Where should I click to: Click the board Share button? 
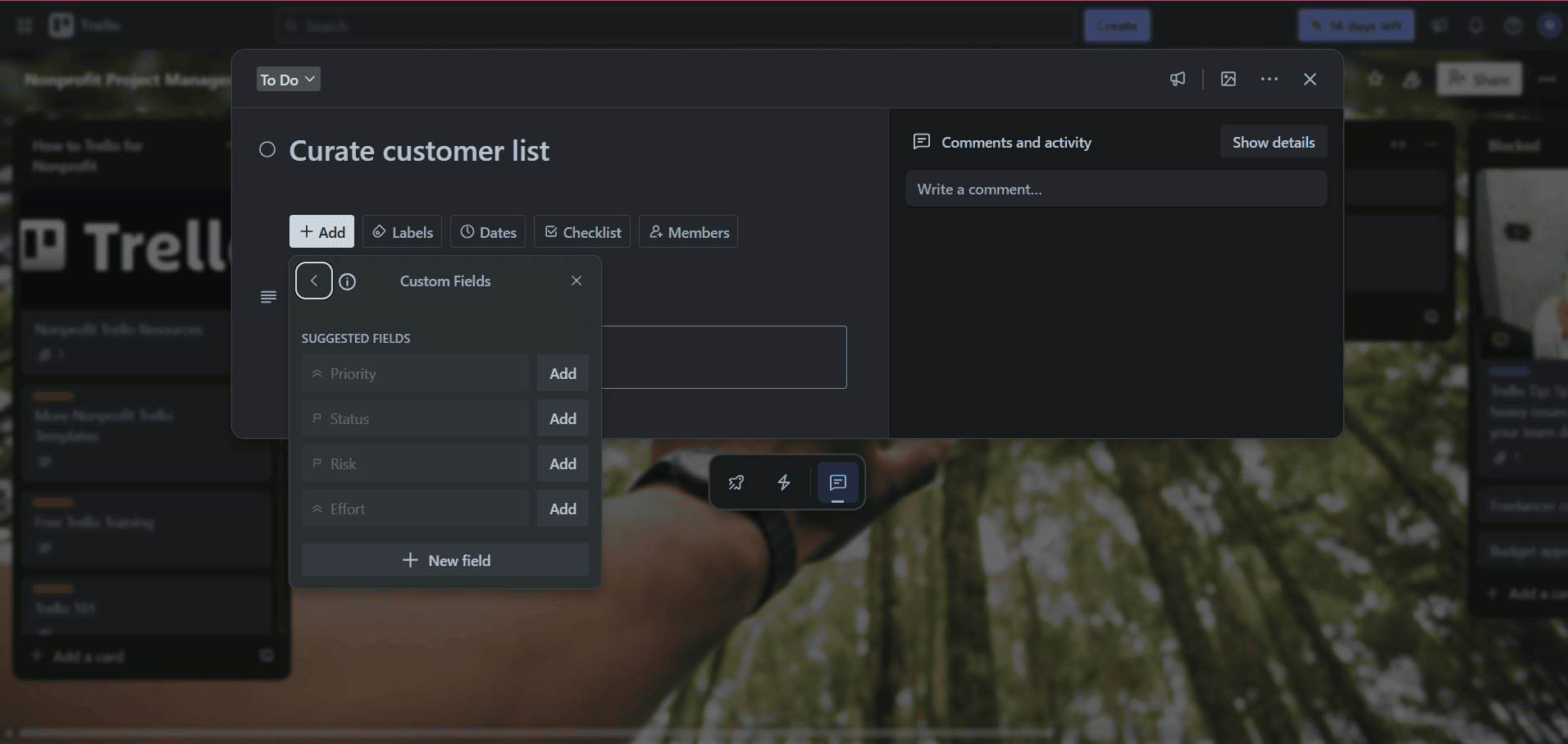[1479, 80]
